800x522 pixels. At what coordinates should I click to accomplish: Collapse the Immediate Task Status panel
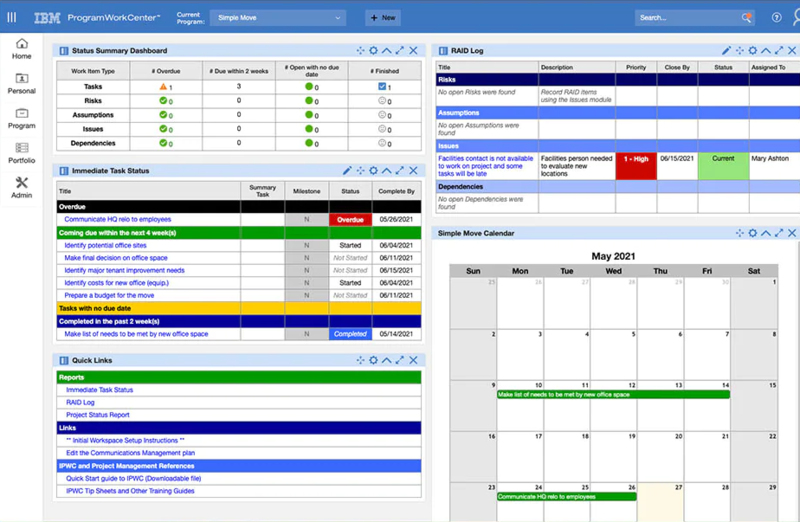(x=386, y=171)
